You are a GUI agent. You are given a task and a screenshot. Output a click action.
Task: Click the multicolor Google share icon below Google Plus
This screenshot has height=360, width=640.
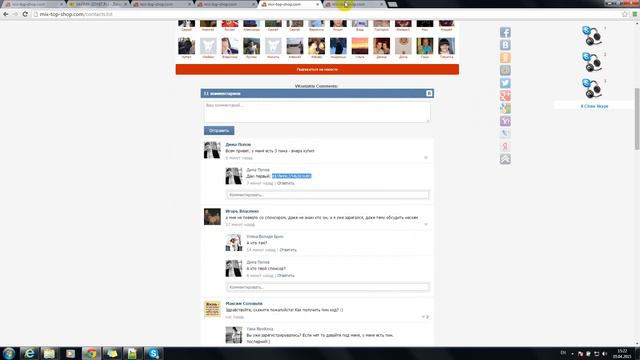pos(505,108)
